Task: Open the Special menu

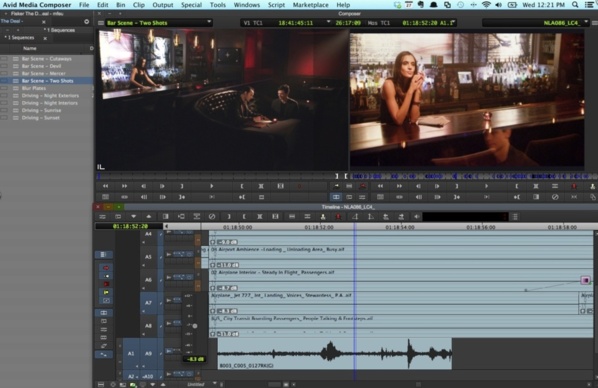Action: [x=191, y=5]
